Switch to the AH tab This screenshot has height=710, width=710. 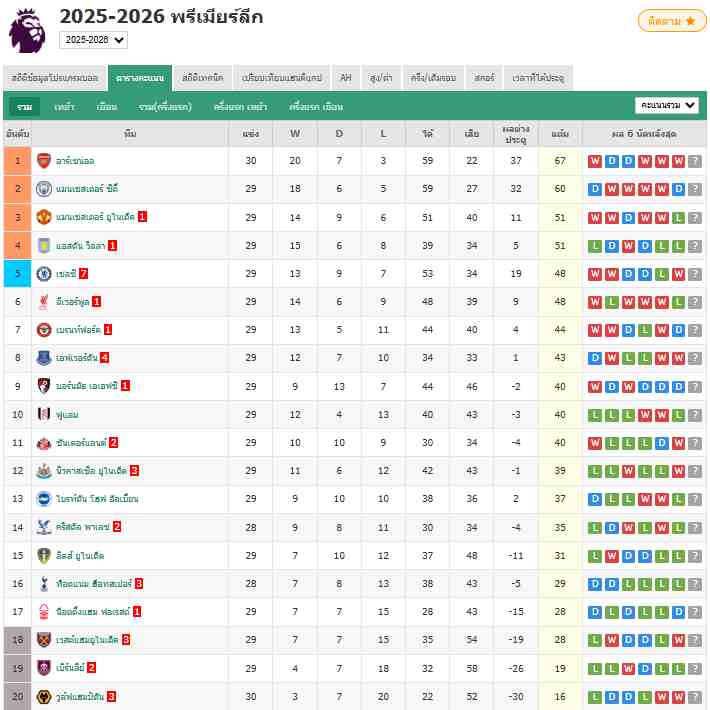[346, 77]
